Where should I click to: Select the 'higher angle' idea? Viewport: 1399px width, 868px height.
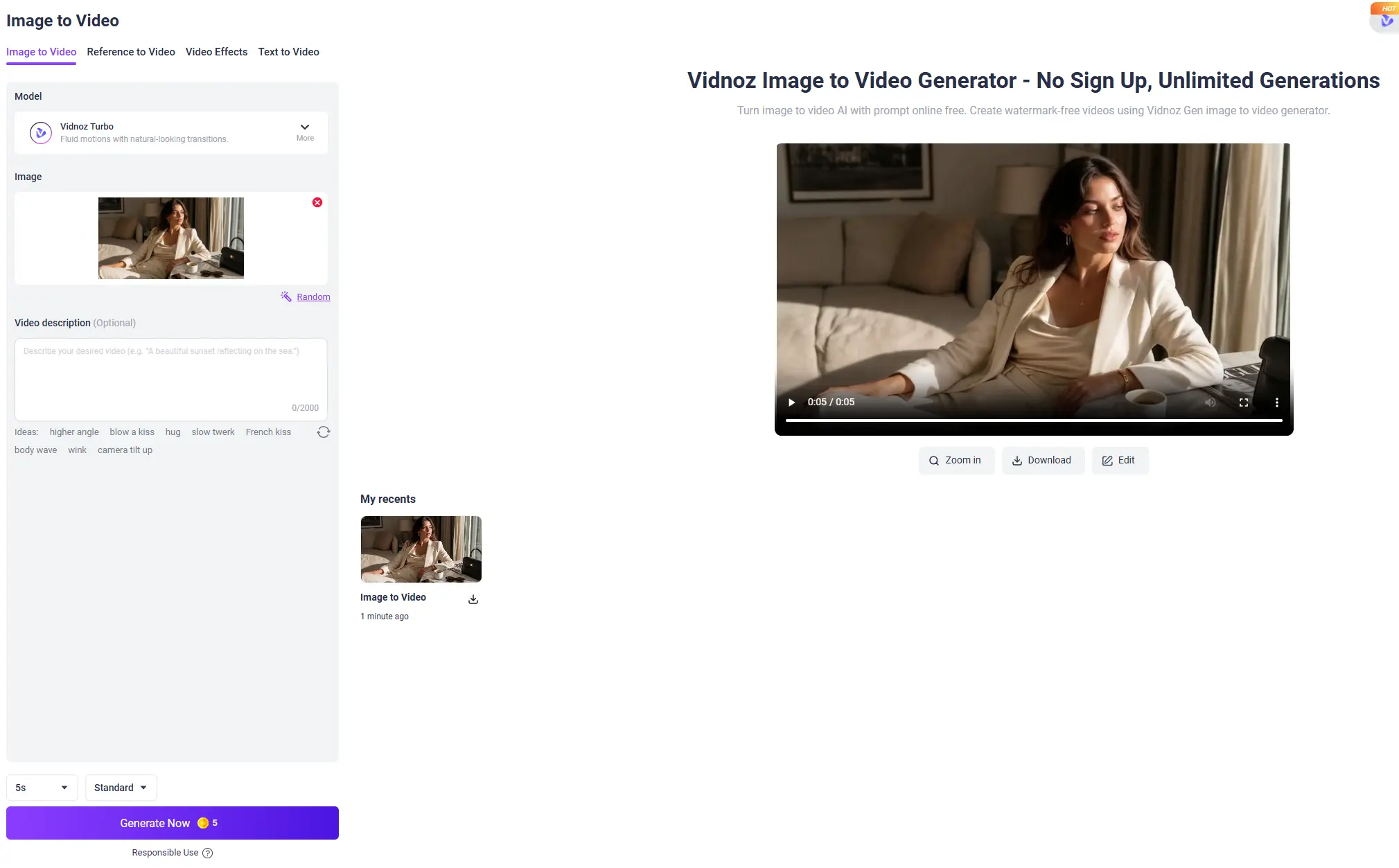click(74, 432)
